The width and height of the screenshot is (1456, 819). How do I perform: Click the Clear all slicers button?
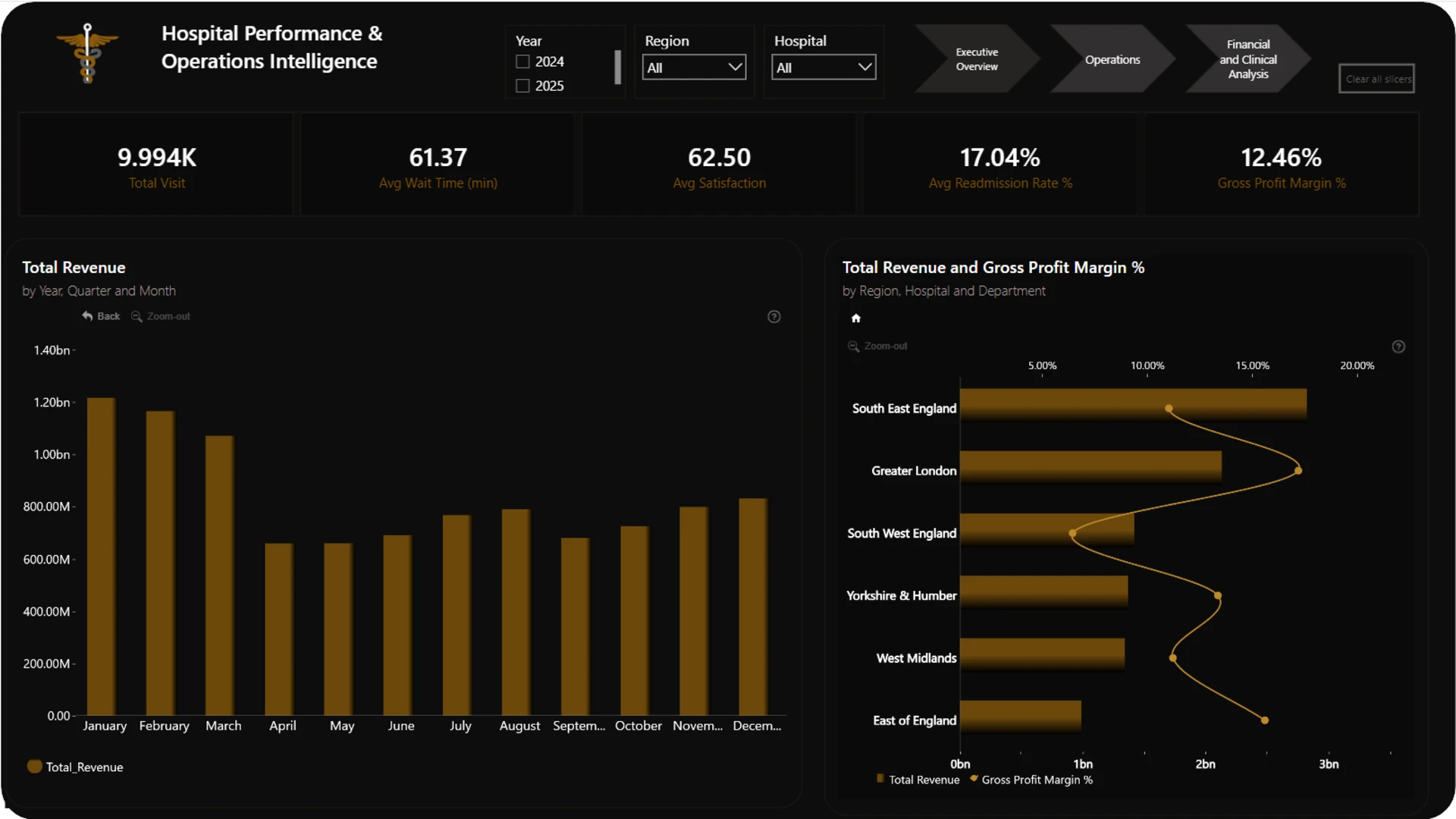[x=1376, y=79]
